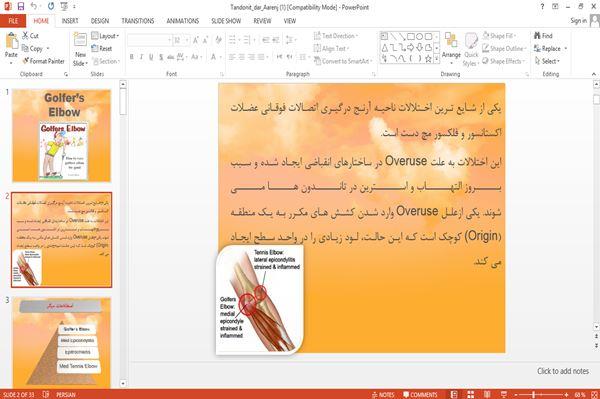Click the Copy button

pyautogui.click(x=35, y=49)
